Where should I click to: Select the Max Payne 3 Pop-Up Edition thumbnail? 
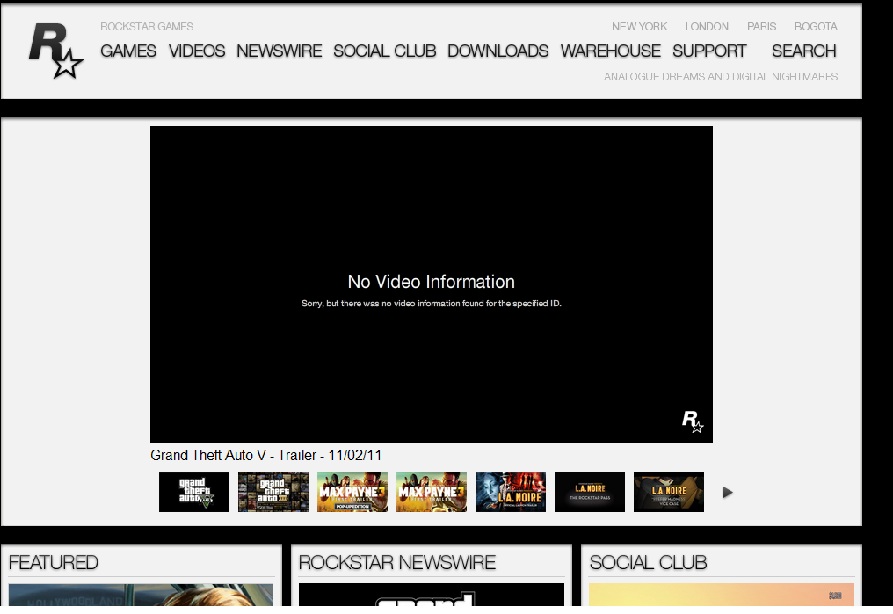[353, 492]
